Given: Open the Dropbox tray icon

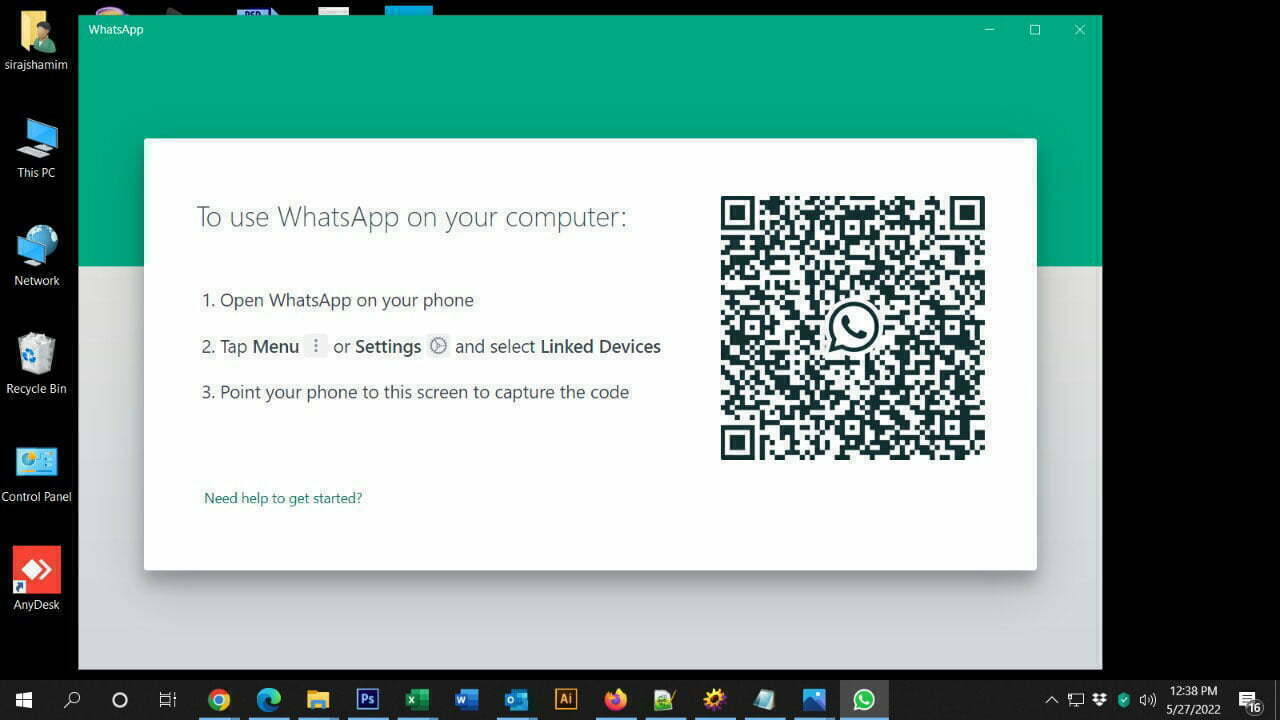Looking at the screenshot, I should pos(1100,700).
